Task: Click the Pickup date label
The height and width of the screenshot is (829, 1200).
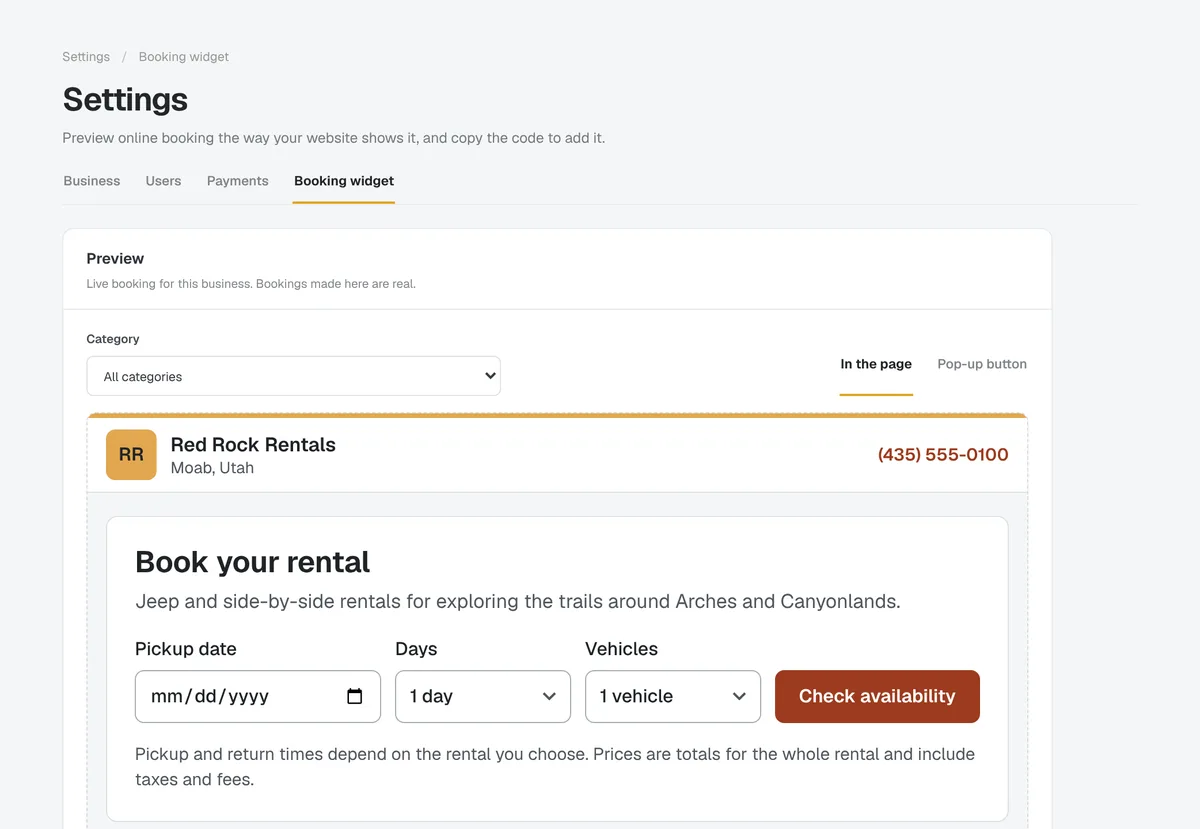Action: [186, 649]
